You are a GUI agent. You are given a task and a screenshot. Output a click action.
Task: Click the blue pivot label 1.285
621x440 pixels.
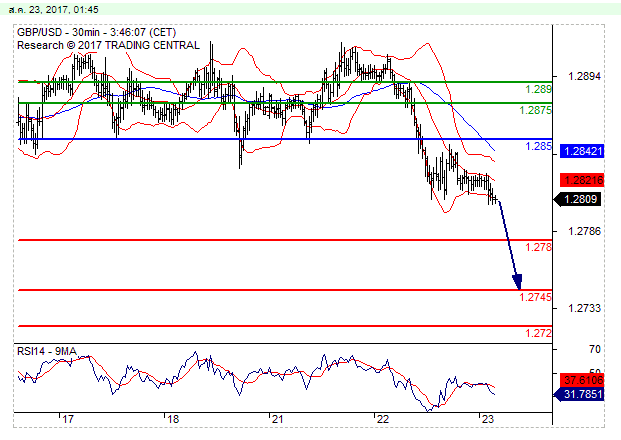[x=538, y=147]
